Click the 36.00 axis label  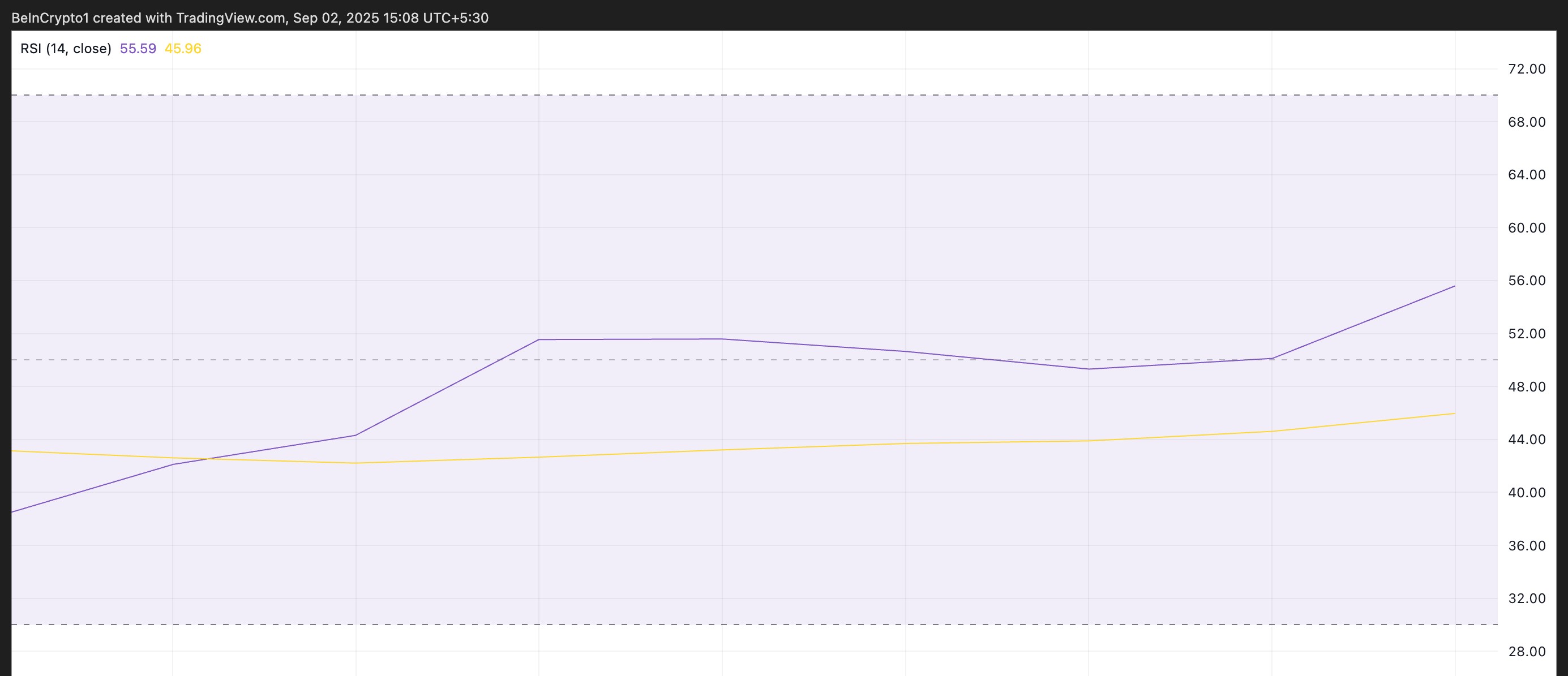click(1527, 545)
